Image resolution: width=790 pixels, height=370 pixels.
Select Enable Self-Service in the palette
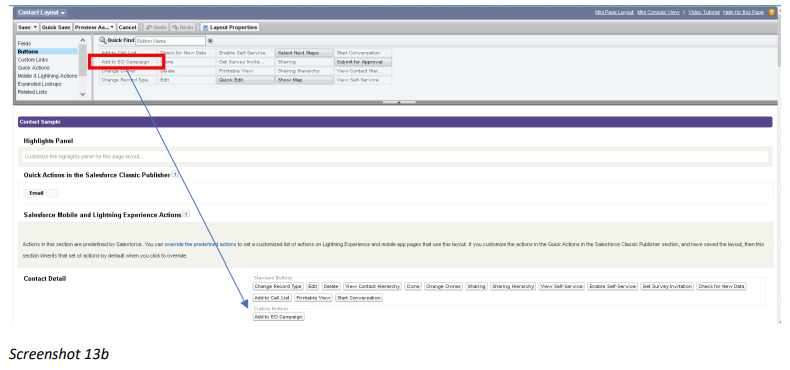click(x=245, y=53)
